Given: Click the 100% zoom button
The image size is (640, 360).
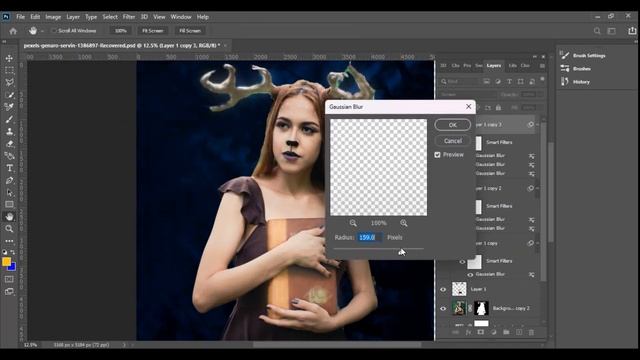Looking at the screenshot, I should tap(121, 31).
